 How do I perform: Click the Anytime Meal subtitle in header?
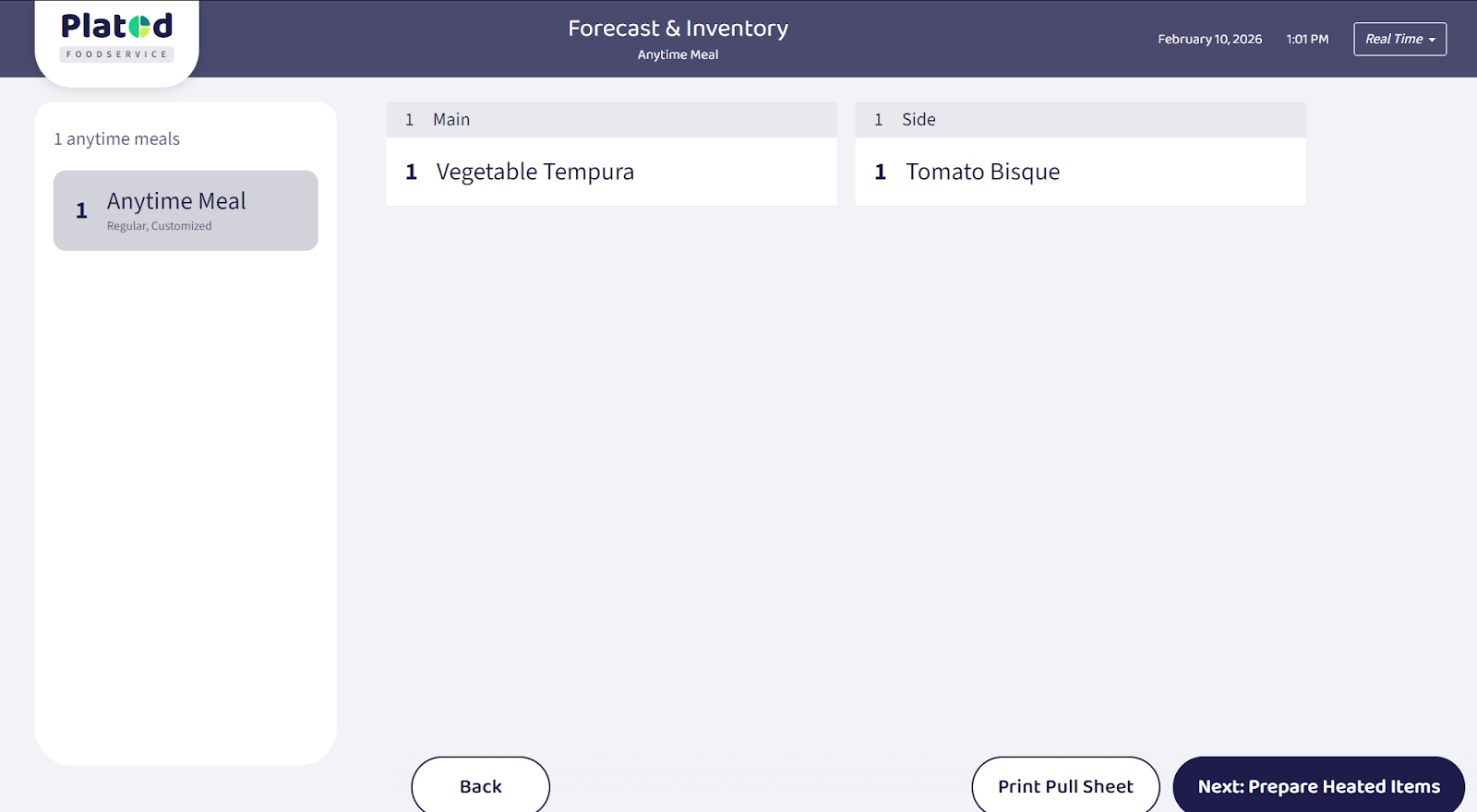pos(678,55)
